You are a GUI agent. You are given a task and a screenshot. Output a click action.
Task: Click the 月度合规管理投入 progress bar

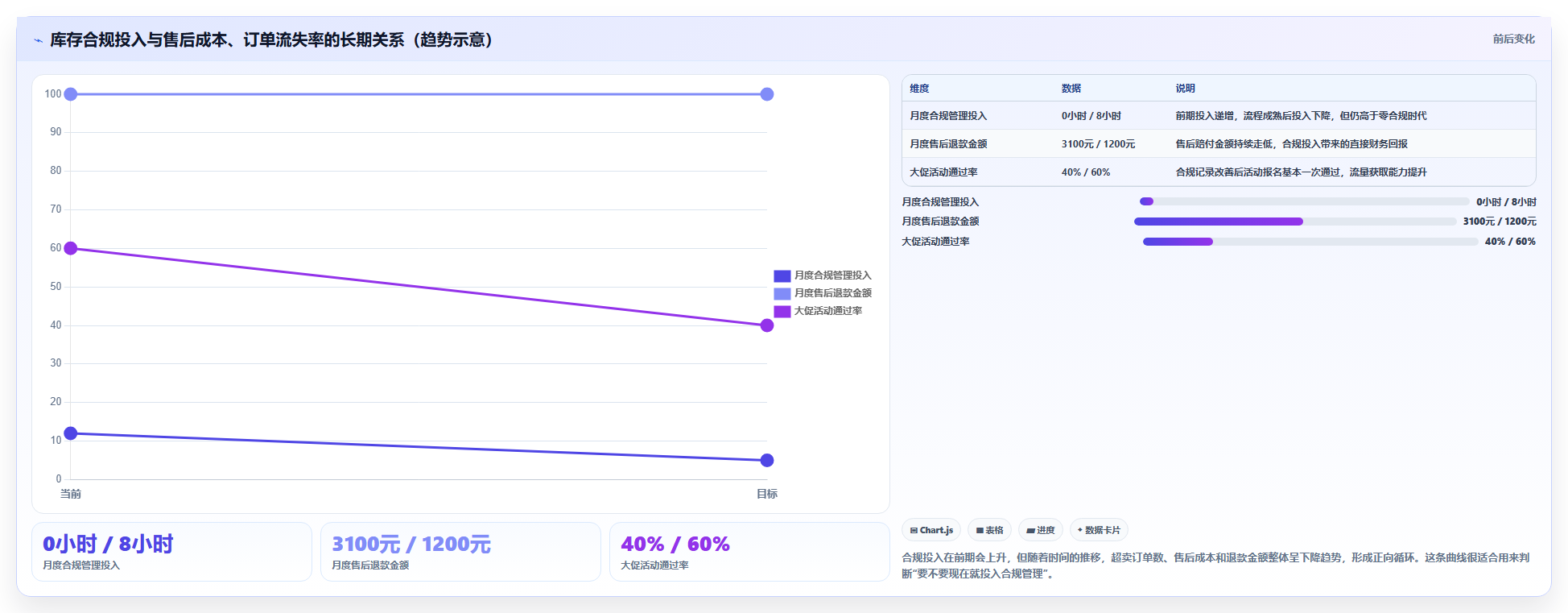[x=1304, y=201]
